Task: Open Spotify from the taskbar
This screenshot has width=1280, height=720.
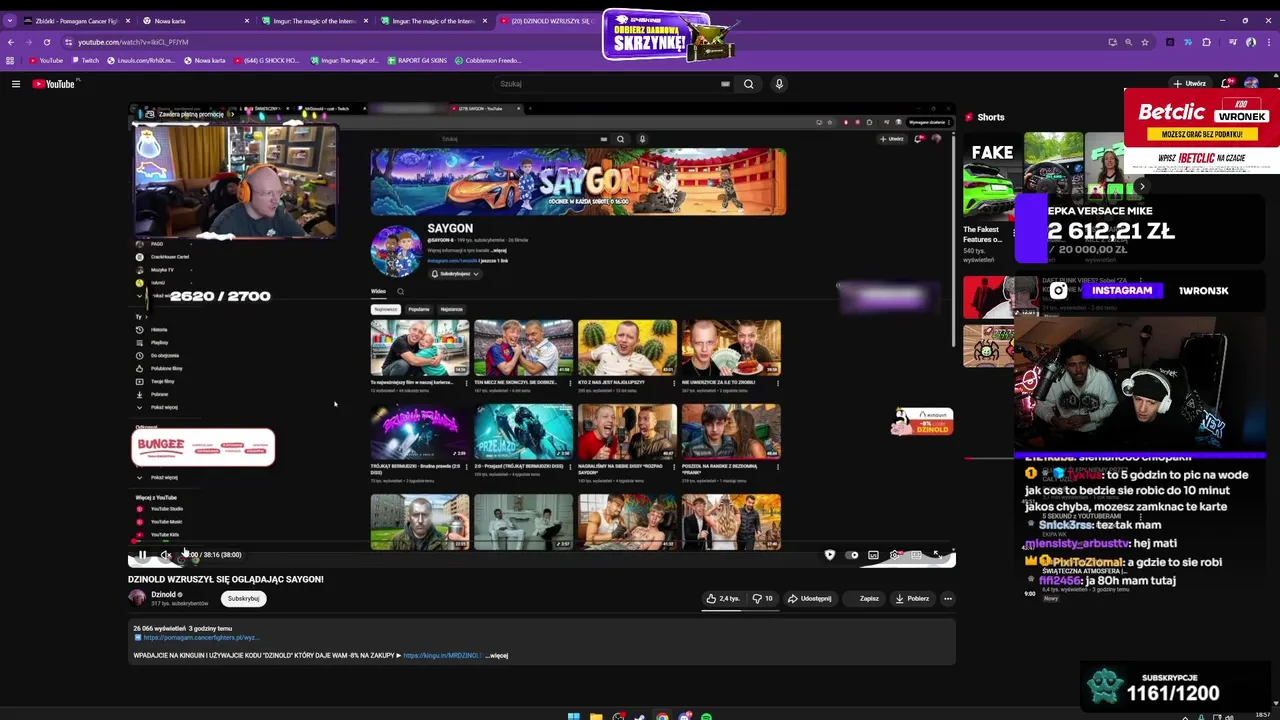Action: 706,716
